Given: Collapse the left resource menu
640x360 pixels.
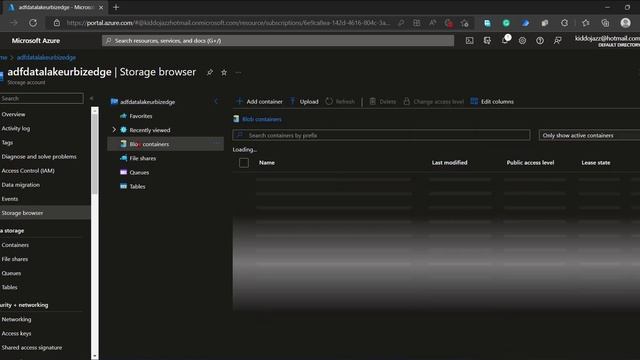Looking at the screenshot, I should pos(91,98).
